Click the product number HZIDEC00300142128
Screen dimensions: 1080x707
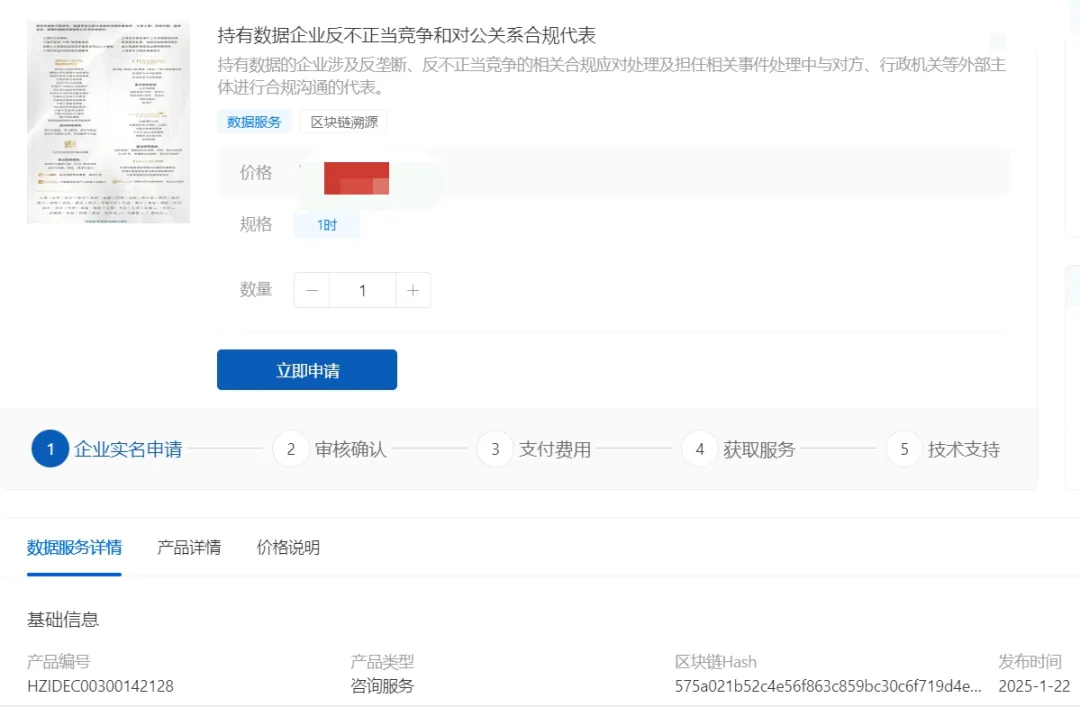click(100, 686)
